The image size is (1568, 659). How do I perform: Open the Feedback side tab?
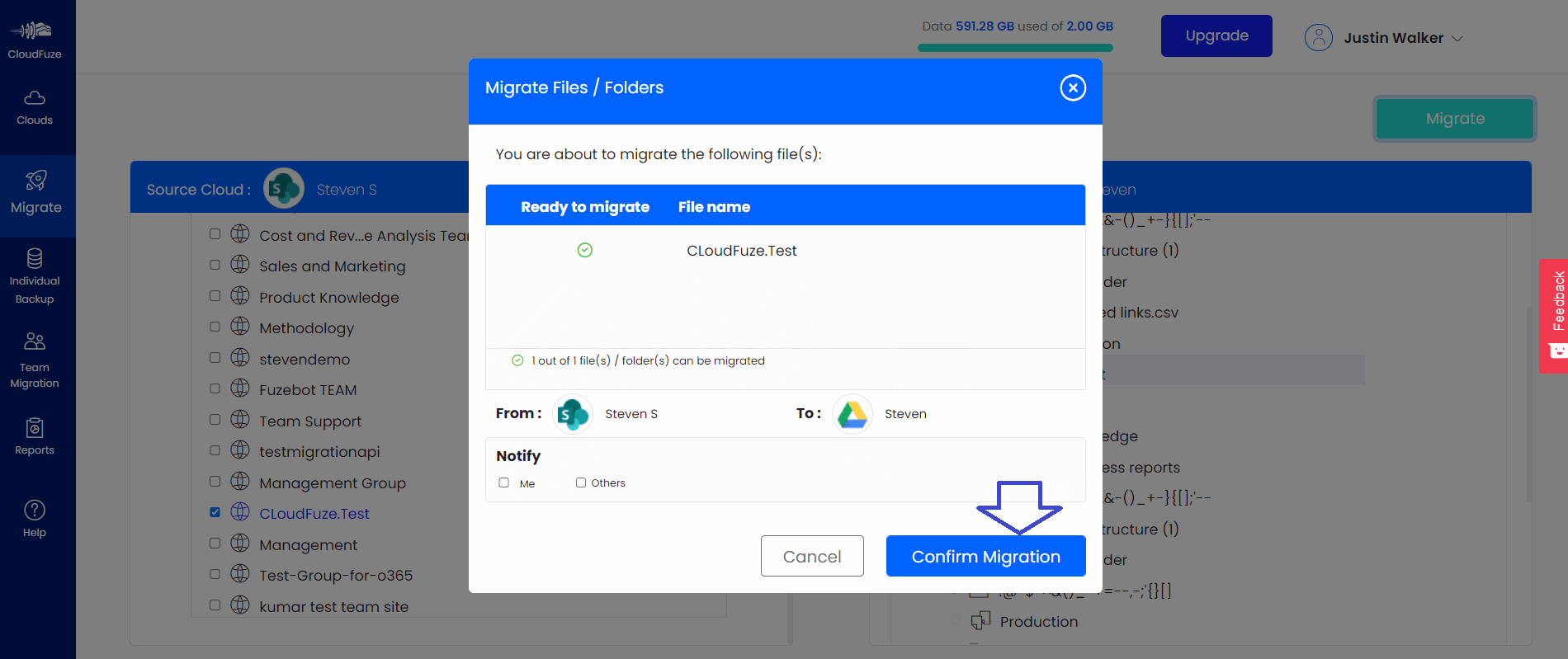tap(1554, 316)
